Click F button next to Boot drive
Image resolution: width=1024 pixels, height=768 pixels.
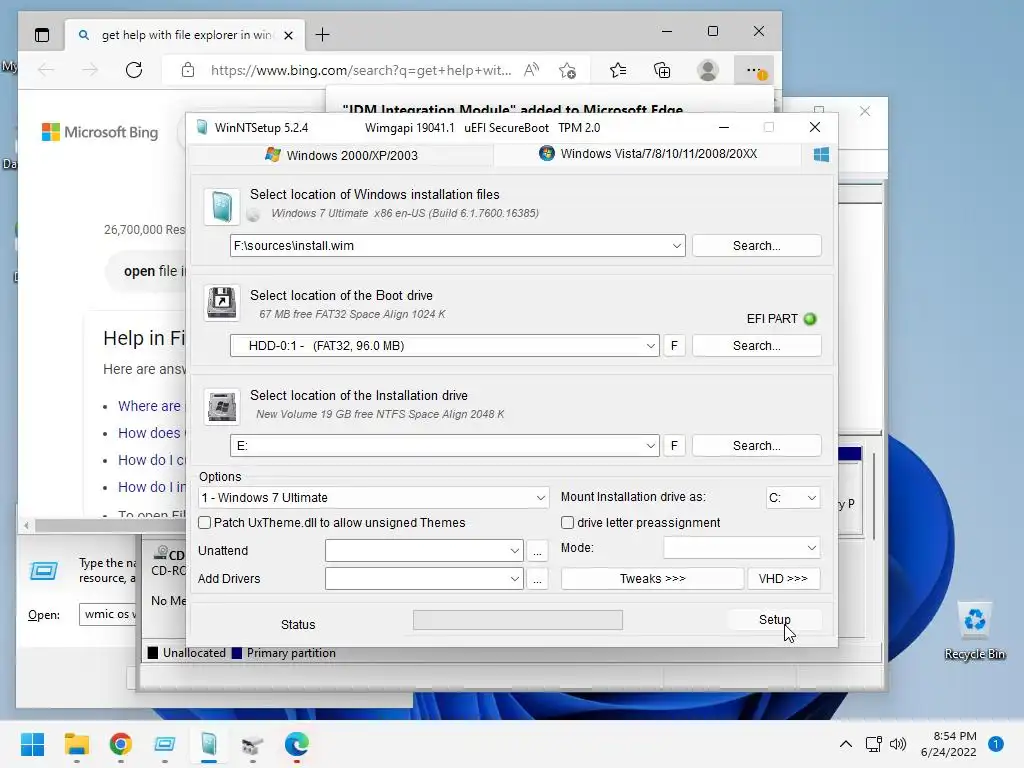pos(674,345)
